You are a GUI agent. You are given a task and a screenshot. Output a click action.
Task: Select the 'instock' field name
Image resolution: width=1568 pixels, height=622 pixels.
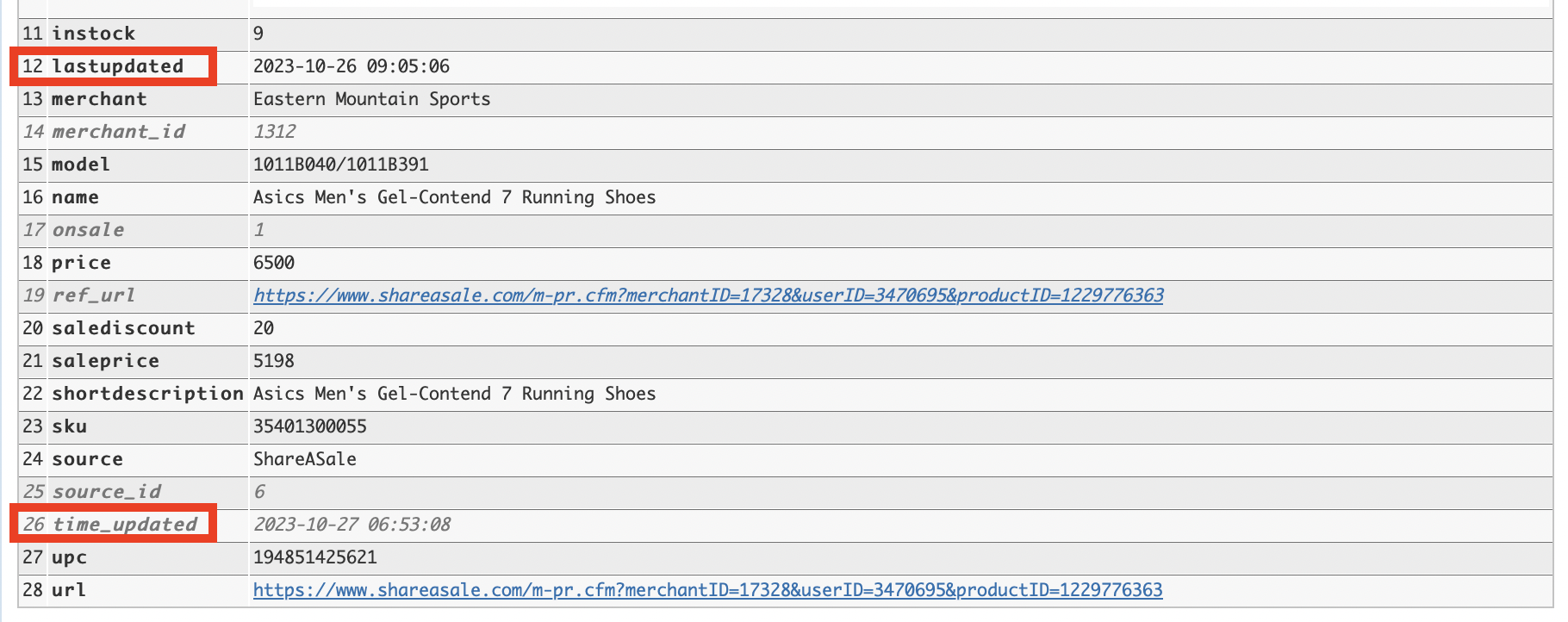coord(93,34)
